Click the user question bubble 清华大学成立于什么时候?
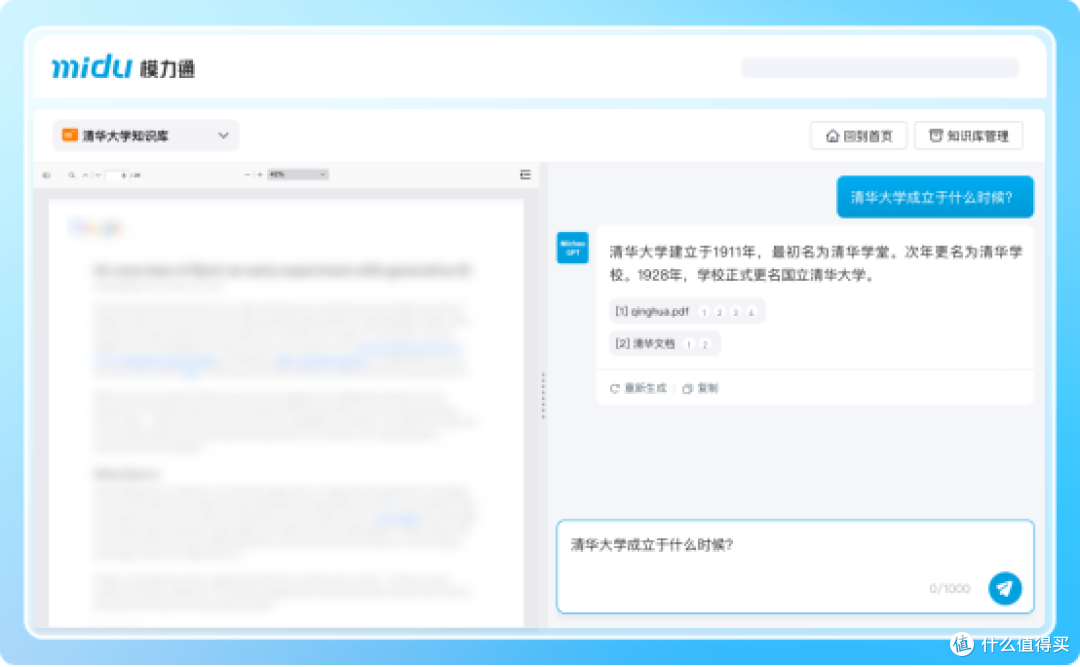Image resolution: width=1080 pixels, height=667 pixels. tap(935, 197)
